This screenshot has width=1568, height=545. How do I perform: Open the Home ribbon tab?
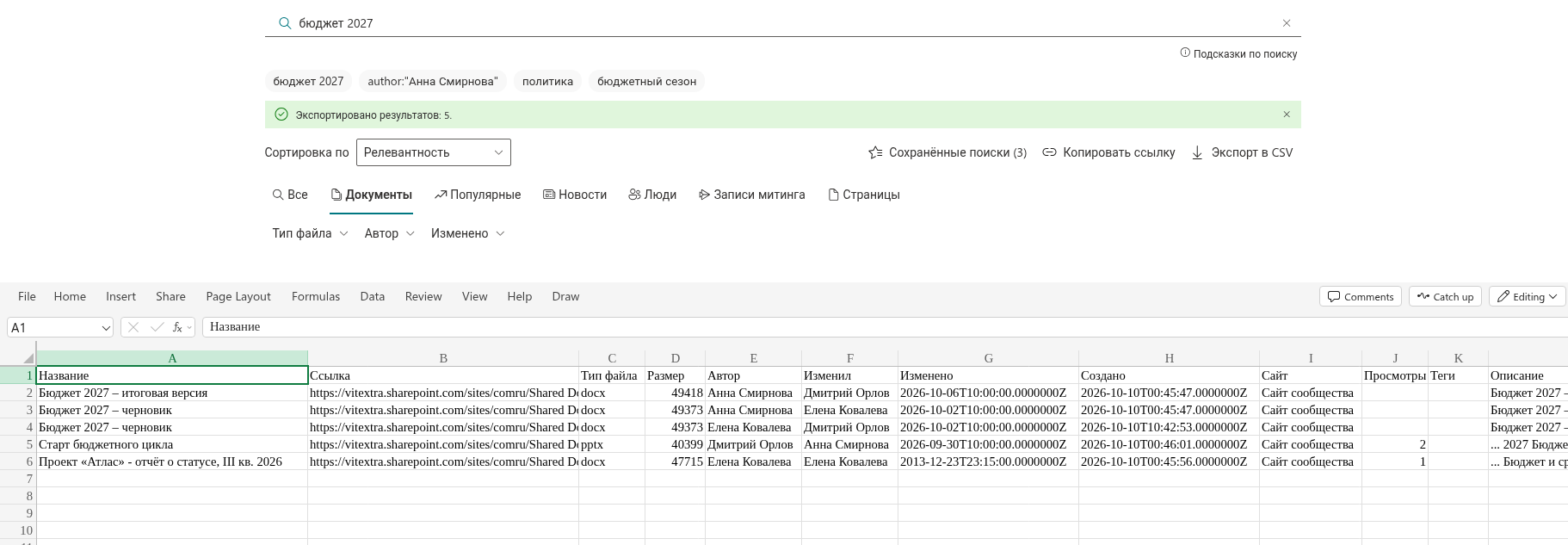tap(70, 296)
